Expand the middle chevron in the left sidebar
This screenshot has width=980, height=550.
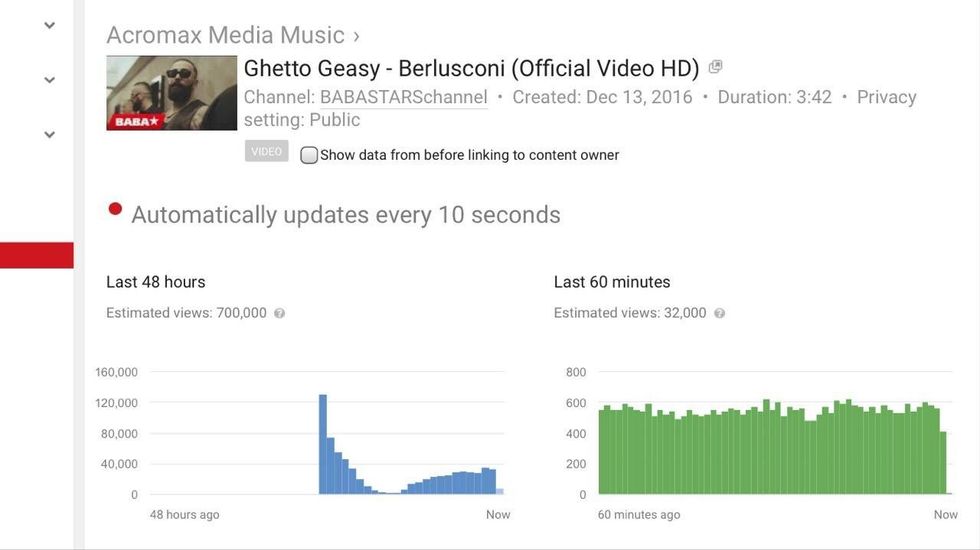pos(49,80)
